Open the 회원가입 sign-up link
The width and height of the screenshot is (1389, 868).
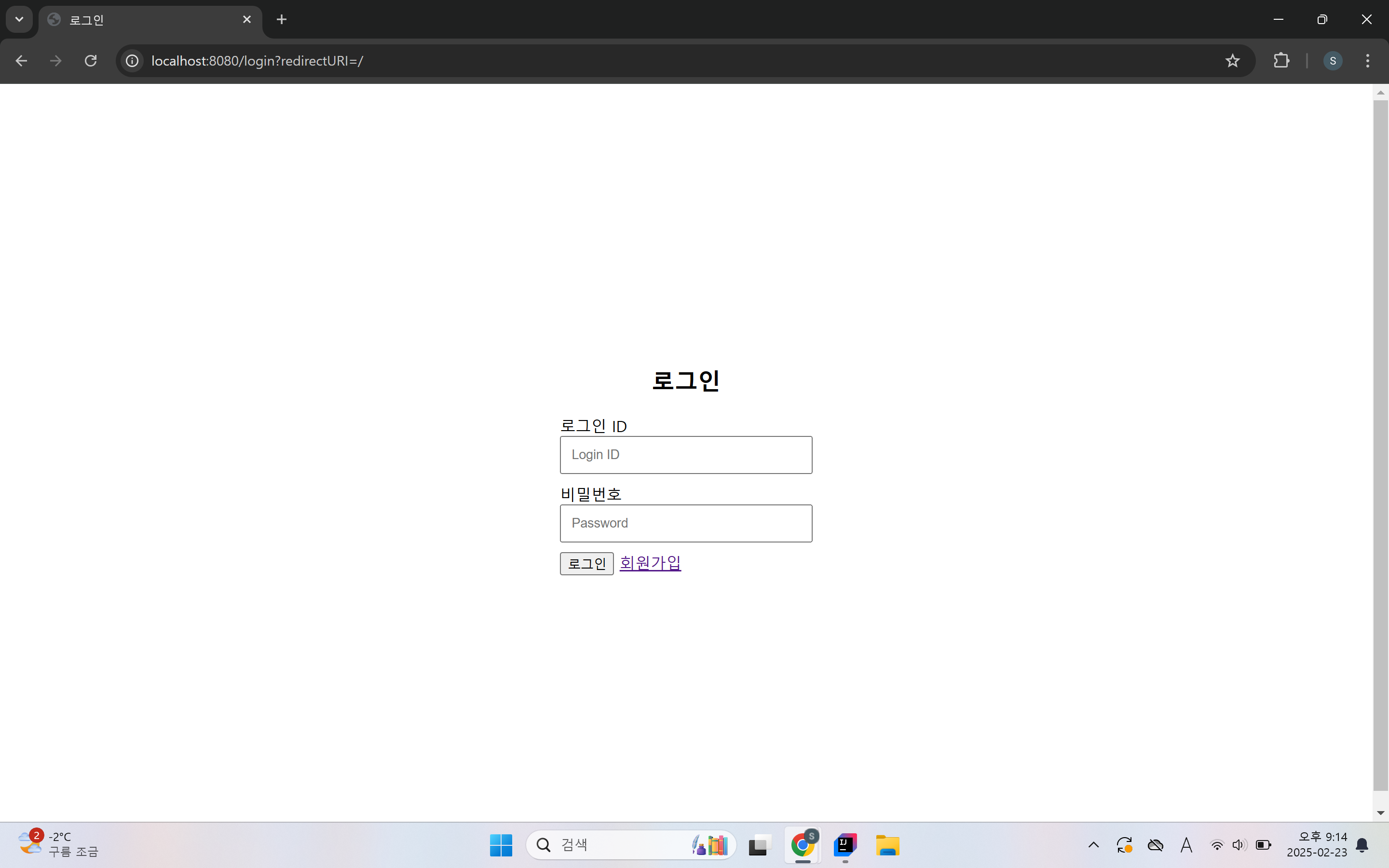(650, 563)
